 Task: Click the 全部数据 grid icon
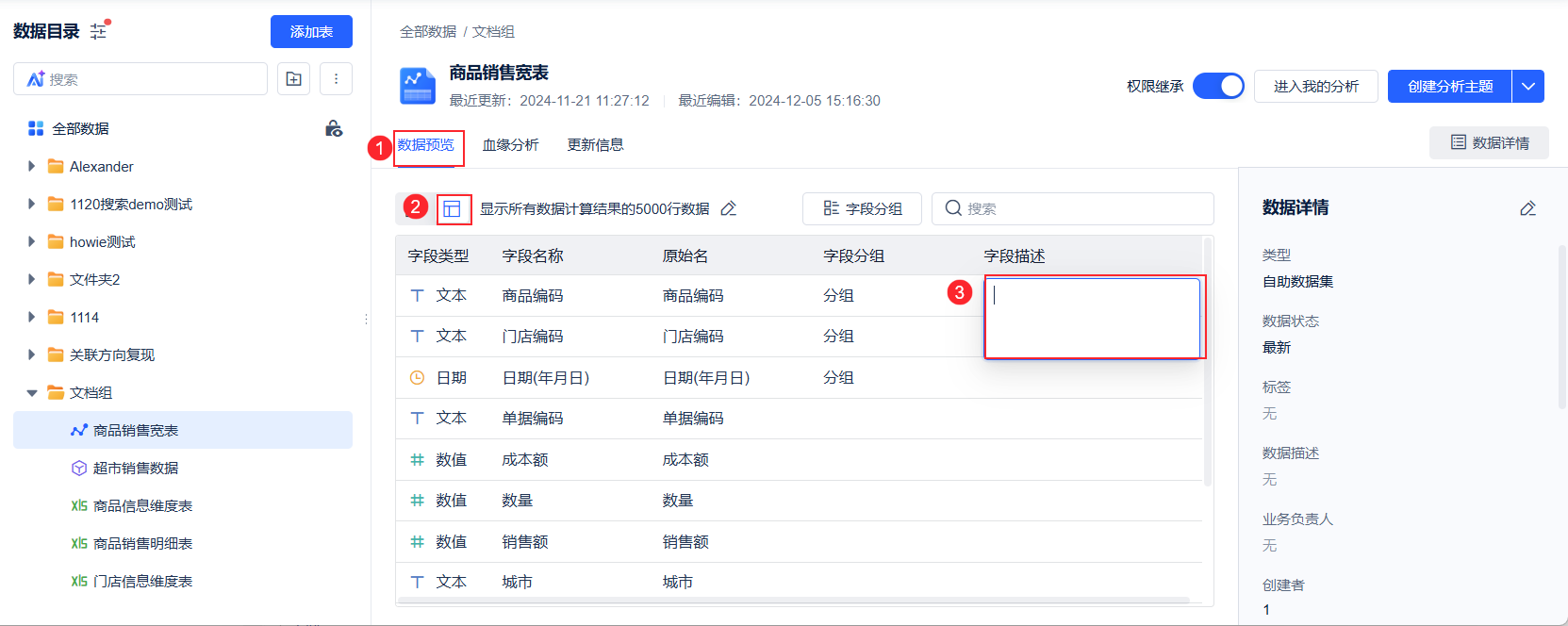[x=36, y=128]
